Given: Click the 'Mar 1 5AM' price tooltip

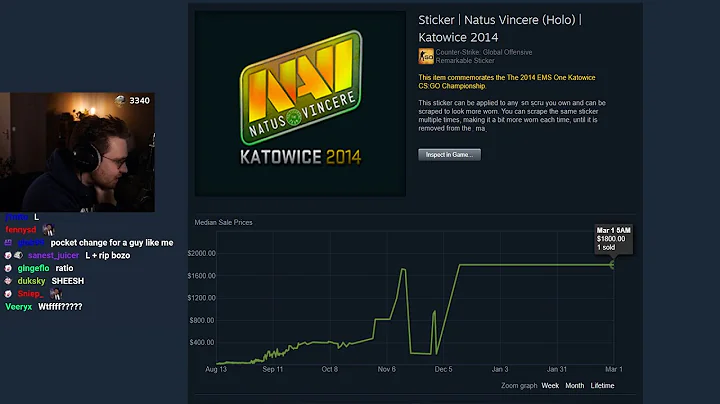Looking at the screenshot, I should (613, 239).
